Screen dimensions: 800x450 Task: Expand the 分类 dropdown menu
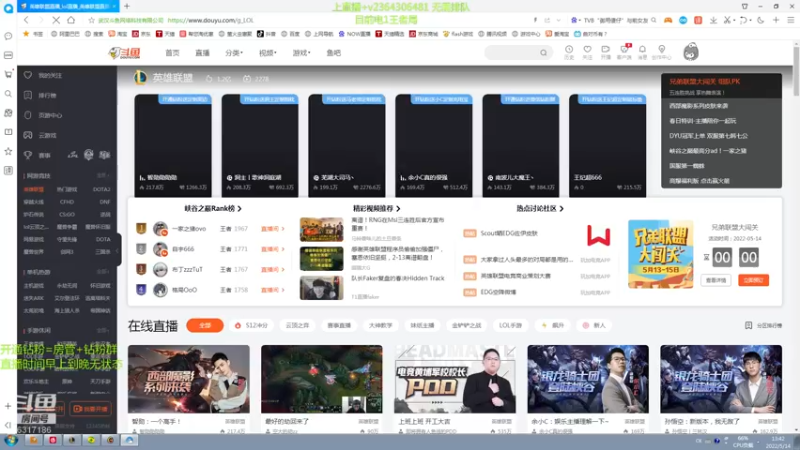pos(234,53)
